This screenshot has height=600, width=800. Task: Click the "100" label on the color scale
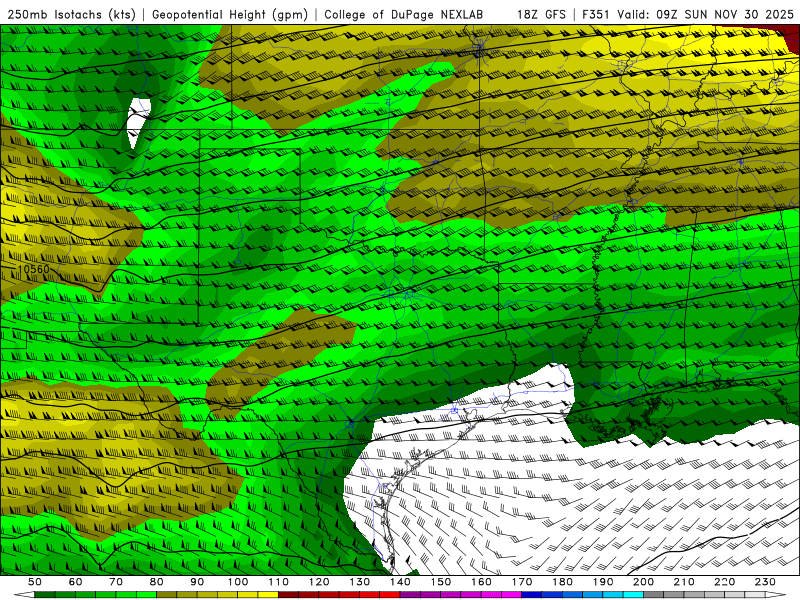tap(238, 582)
